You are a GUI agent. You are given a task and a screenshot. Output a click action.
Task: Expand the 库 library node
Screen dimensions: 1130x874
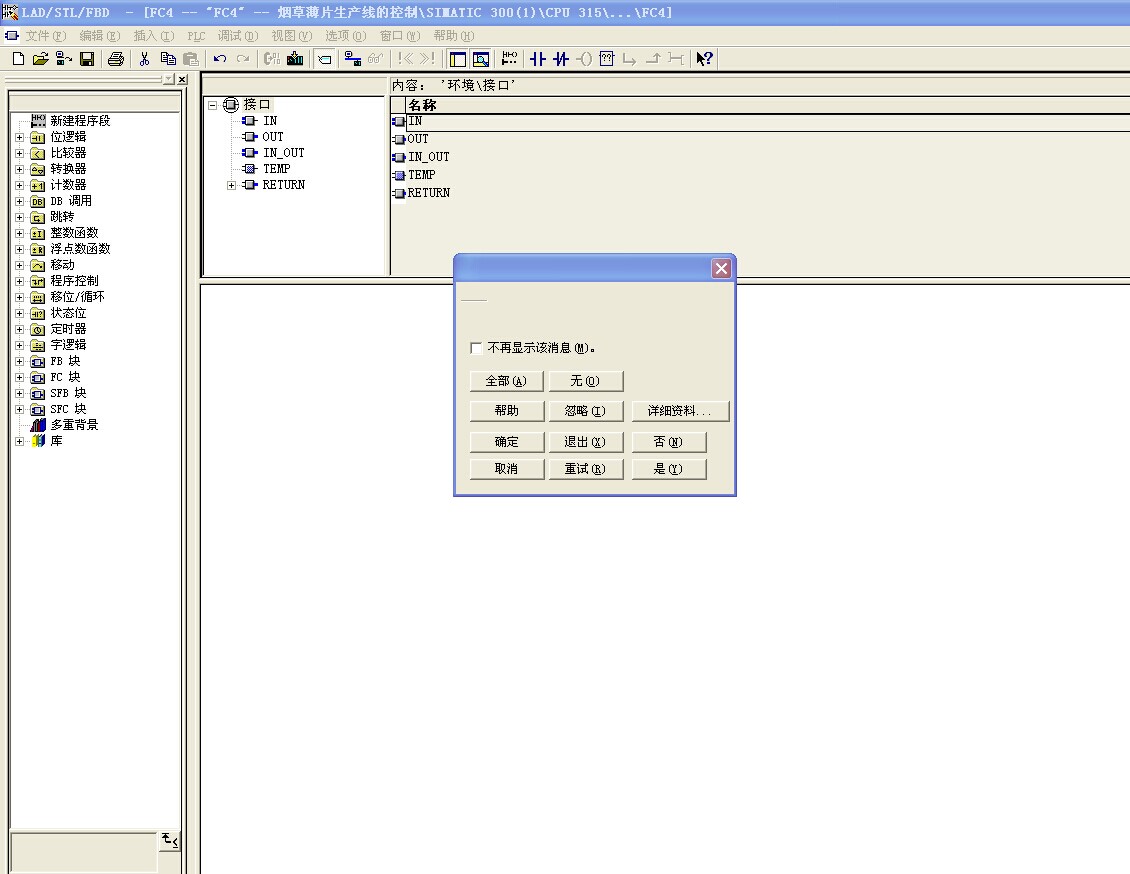(19, 441)
